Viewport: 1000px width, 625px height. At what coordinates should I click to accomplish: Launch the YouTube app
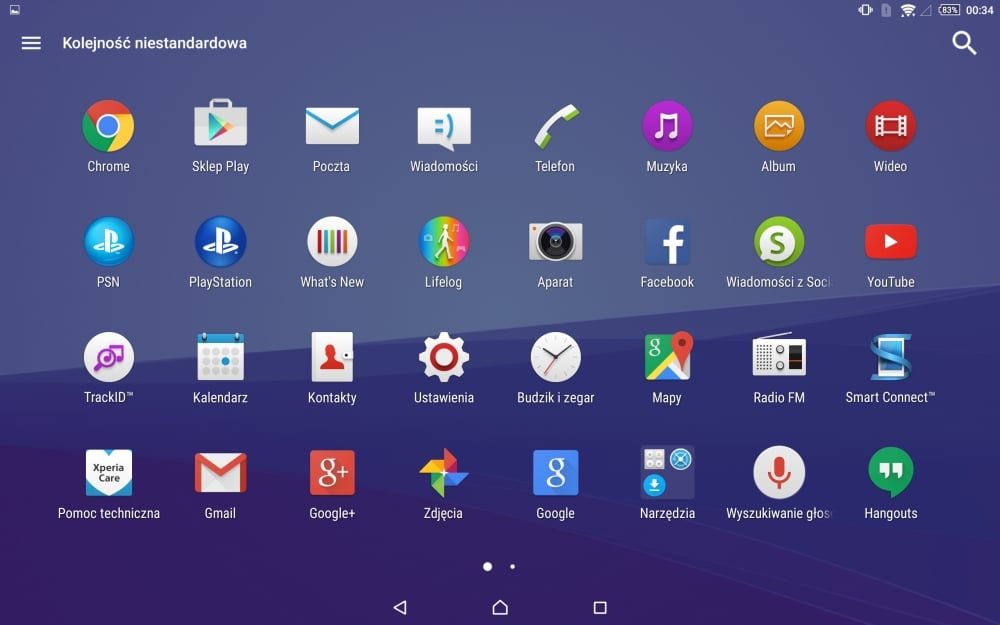891,242
